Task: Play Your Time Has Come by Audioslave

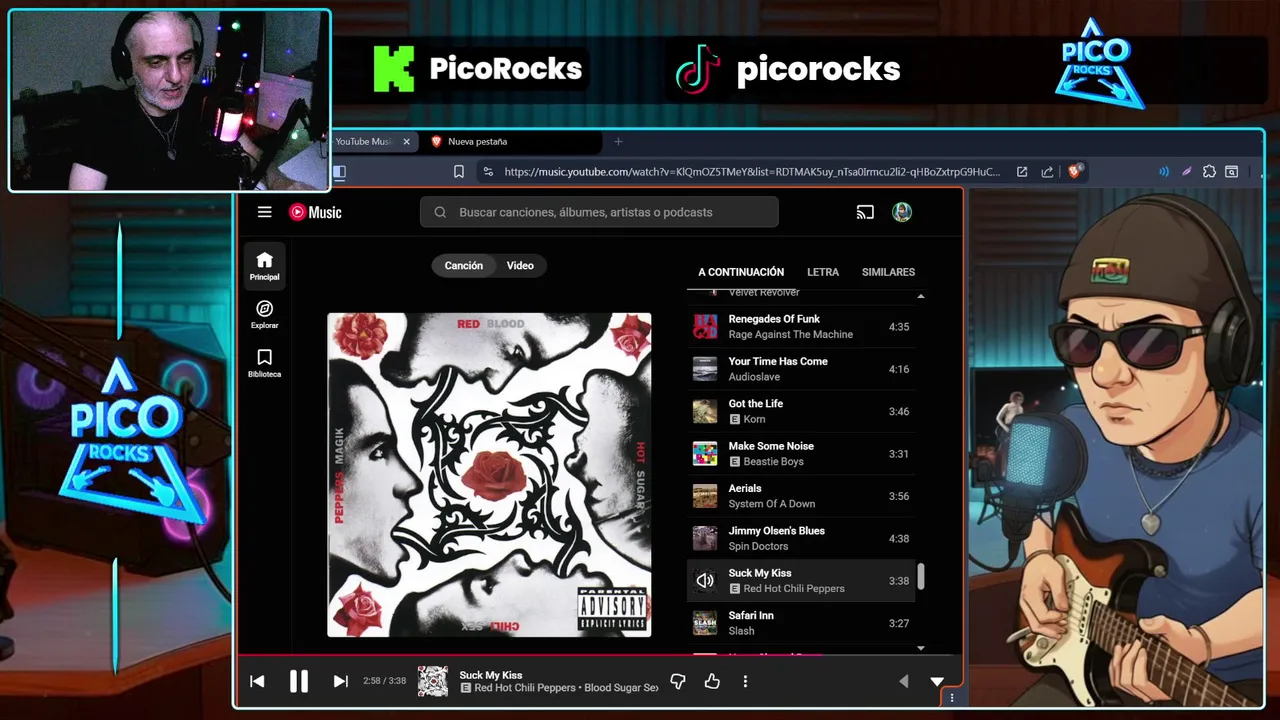Action: (801, 369)
